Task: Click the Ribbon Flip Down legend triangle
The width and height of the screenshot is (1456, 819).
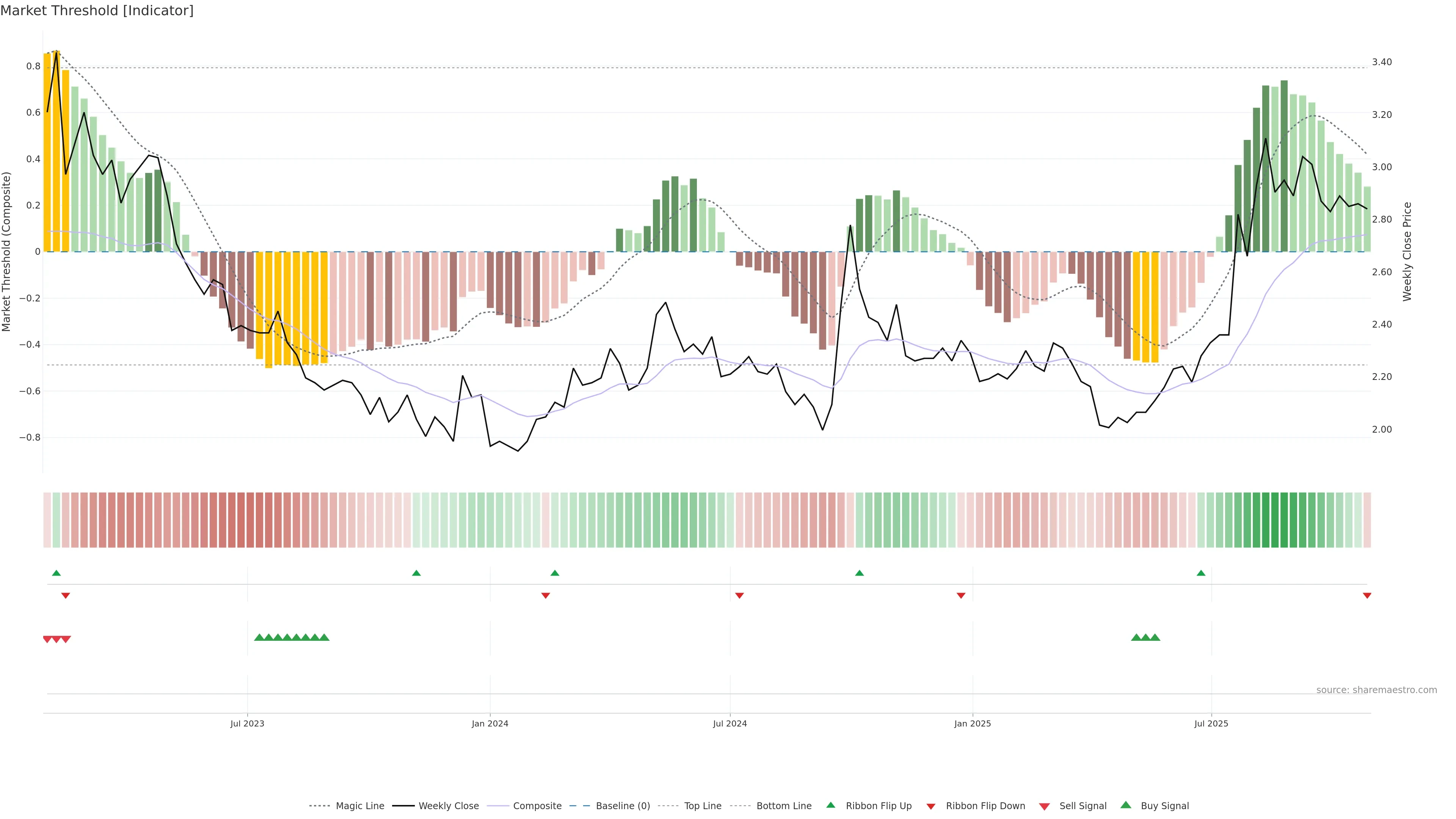Action: 930,806
